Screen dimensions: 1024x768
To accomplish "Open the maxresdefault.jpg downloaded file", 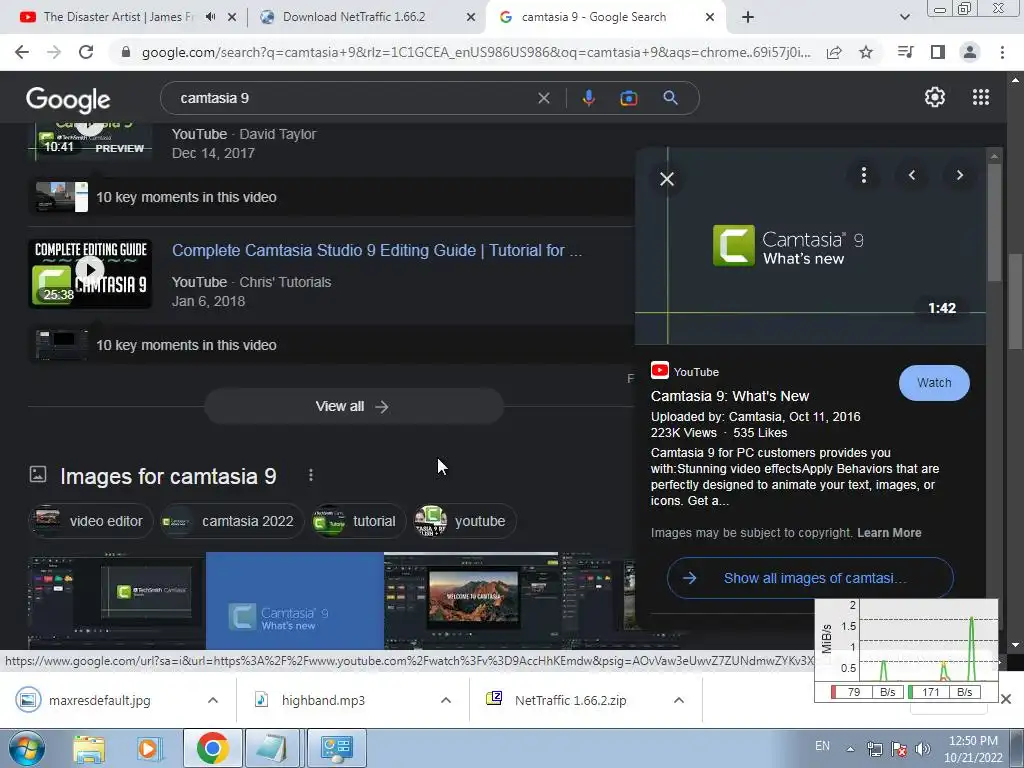I will [99, 700].
